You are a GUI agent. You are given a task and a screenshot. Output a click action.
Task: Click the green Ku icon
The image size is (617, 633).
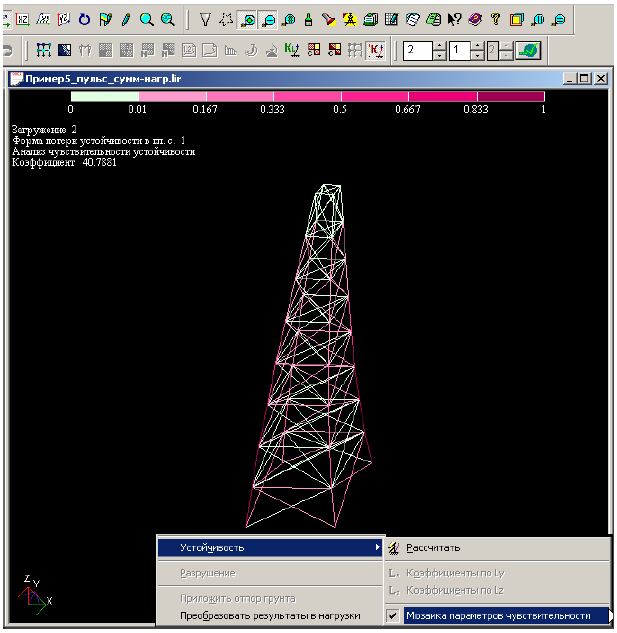292,50
